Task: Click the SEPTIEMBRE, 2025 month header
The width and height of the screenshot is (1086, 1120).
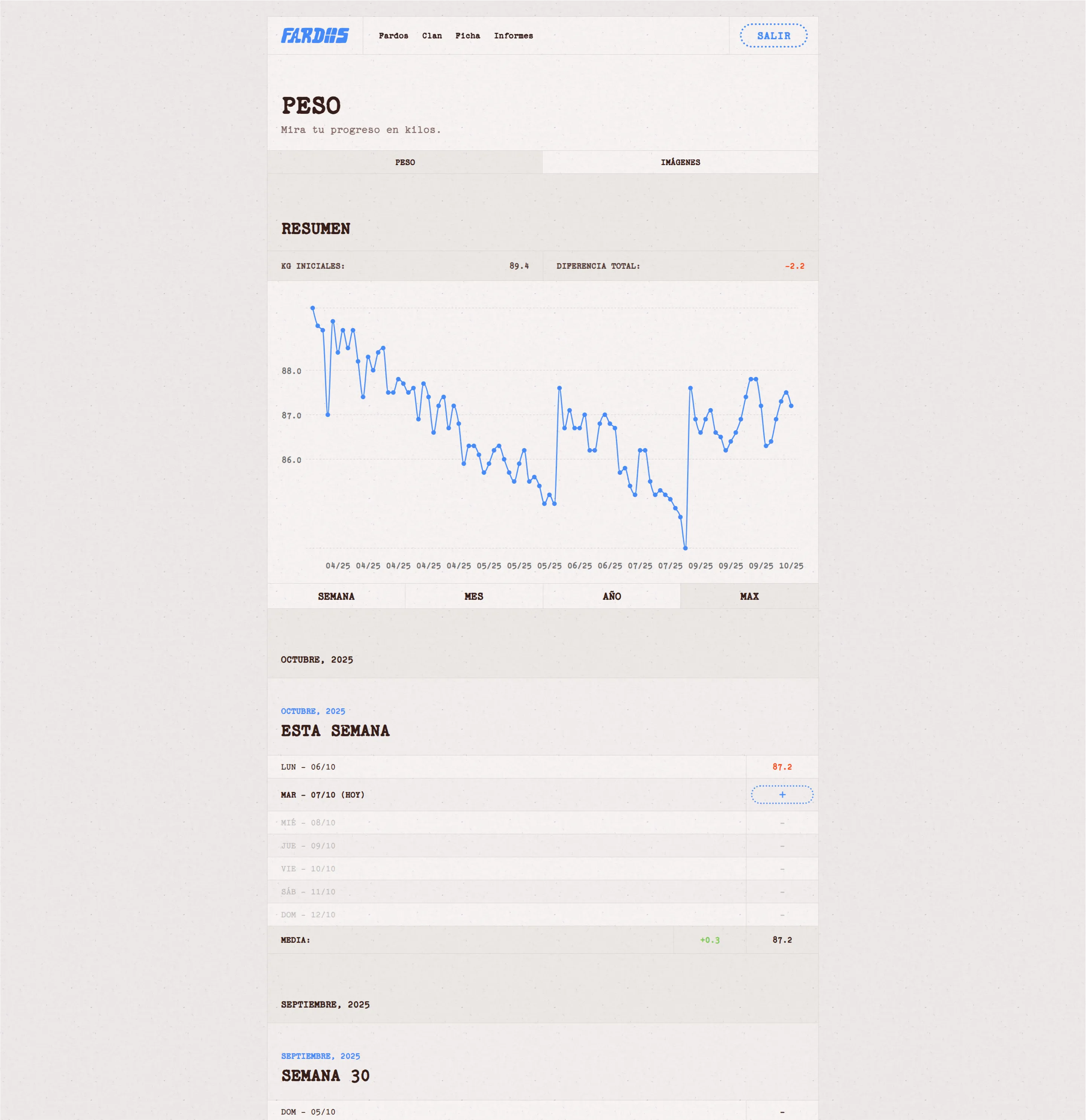Action: point(325,1005)
